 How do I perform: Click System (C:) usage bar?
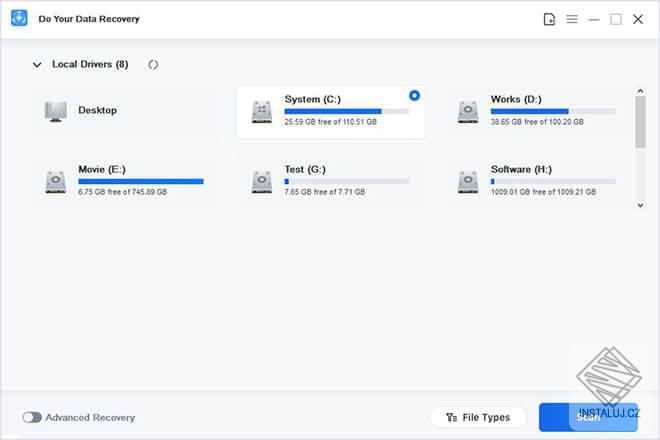coord(346,111)
